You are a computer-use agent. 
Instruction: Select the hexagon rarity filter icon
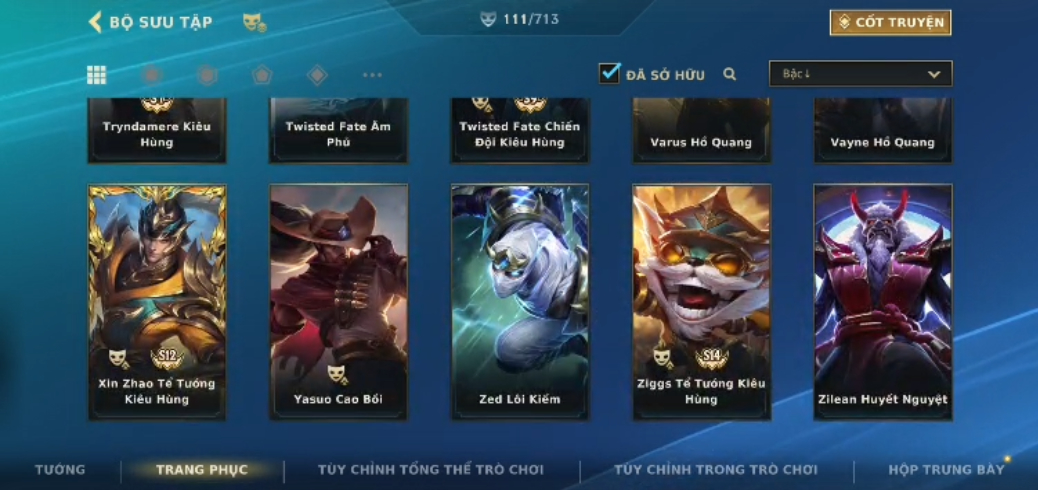pyautogui.click(x=207, y=75)
